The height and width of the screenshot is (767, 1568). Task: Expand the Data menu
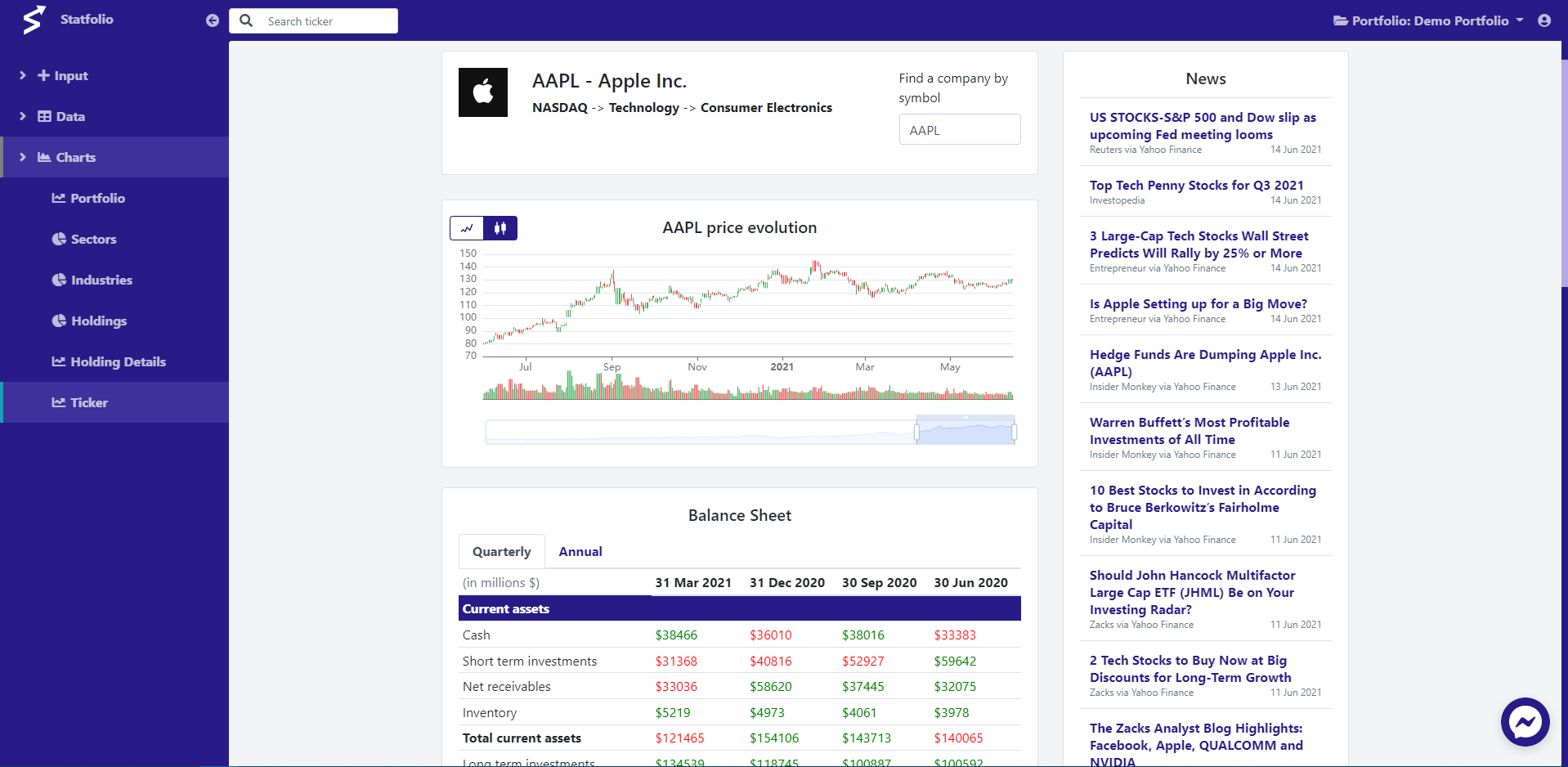point(114,116)
